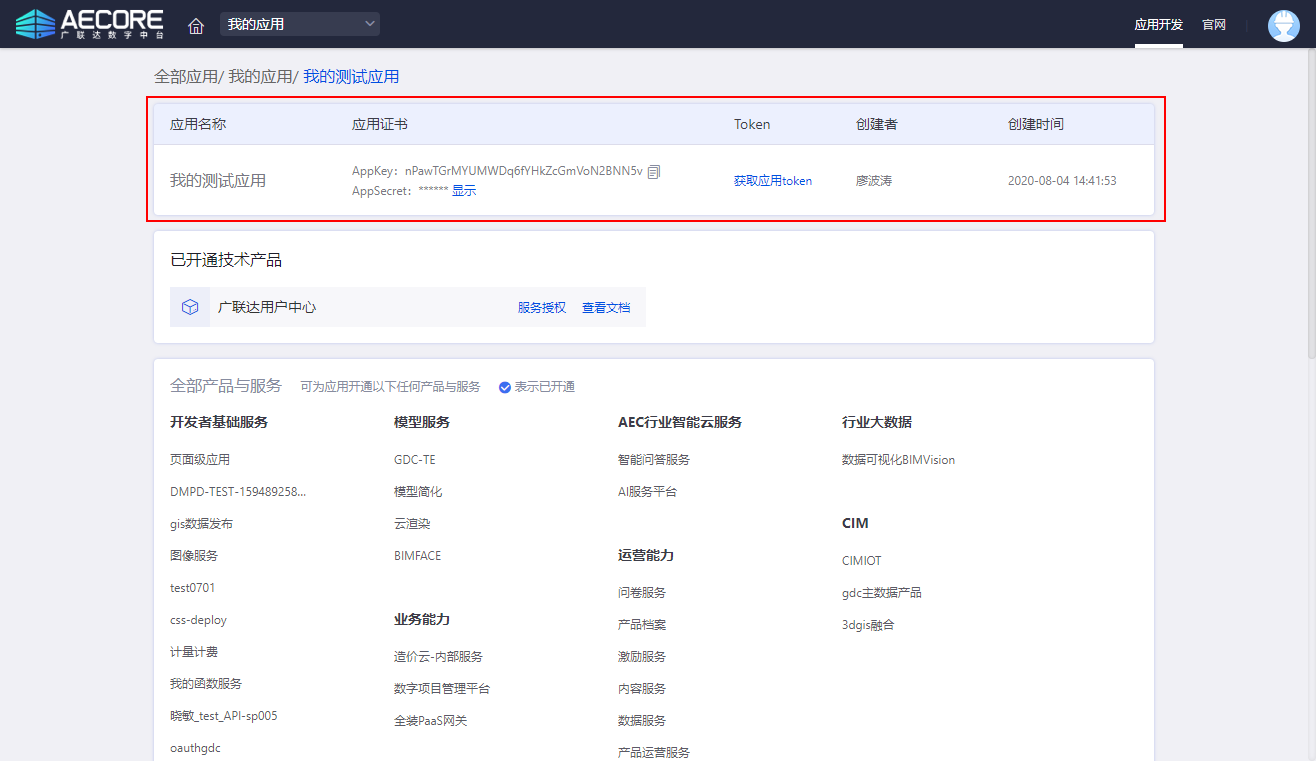Choose 数据可视化BIMVision under 行业大数据
The image size is (1316, 761).
898,460
